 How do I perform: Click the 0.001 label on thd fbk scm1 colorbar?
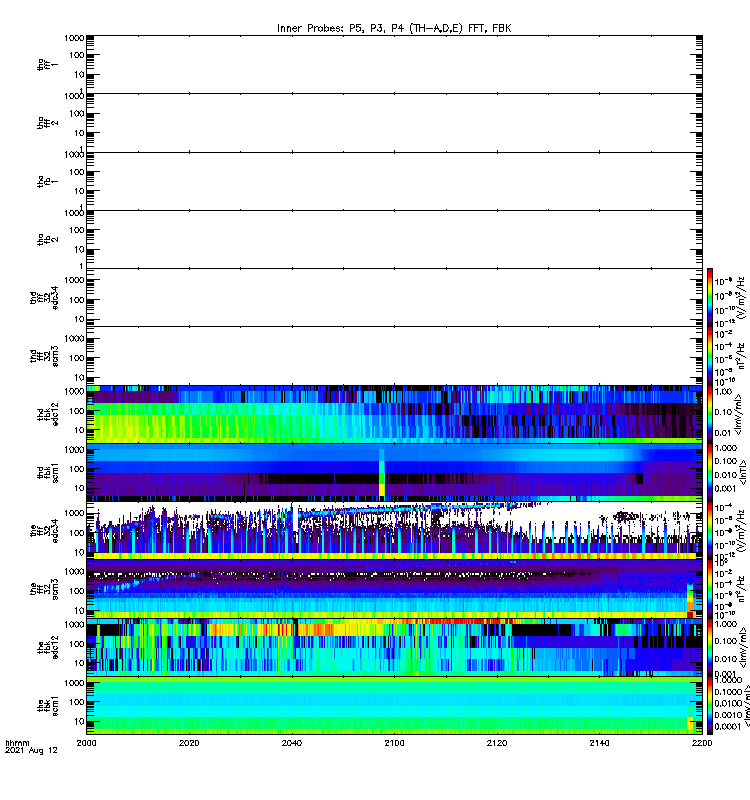[x=726, y=489]
